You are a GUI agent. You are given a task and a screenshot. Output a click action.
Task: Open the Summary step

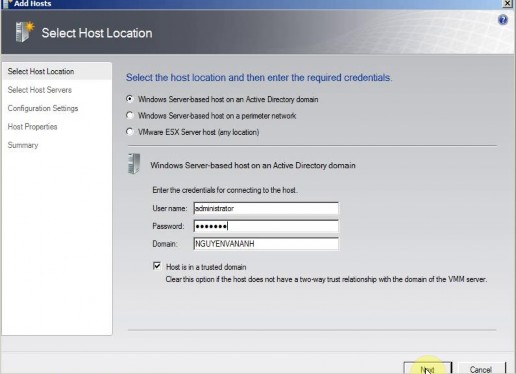click(23, 145)
